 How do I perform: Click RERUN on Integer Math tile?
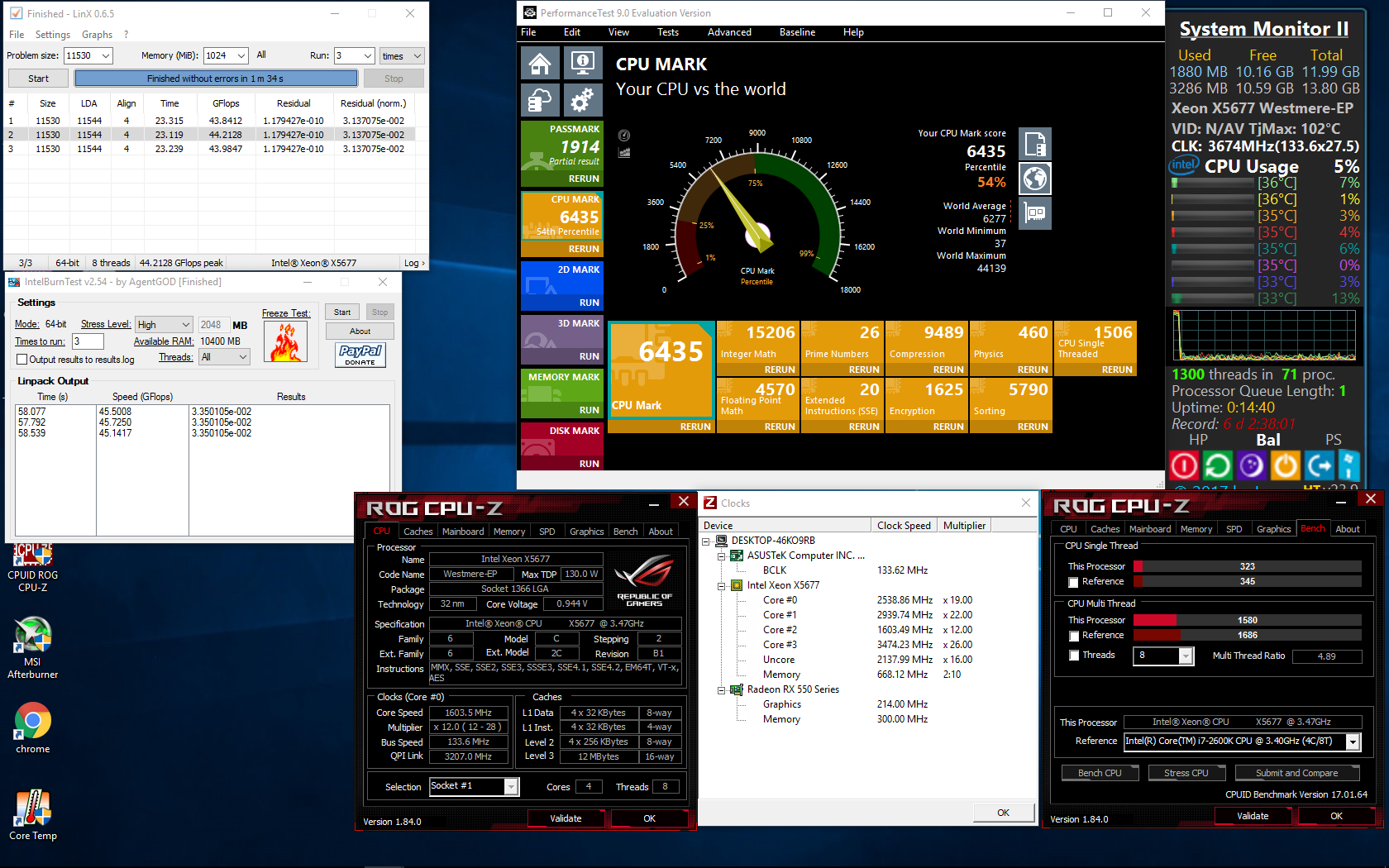(x=780, y=370)
